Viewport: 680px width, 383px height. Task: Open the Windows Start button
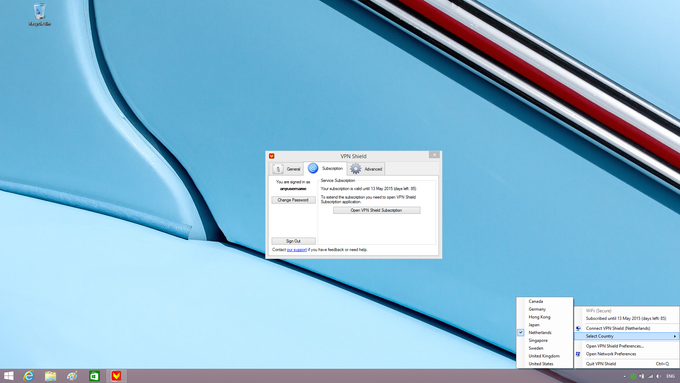tap(9, 376)
